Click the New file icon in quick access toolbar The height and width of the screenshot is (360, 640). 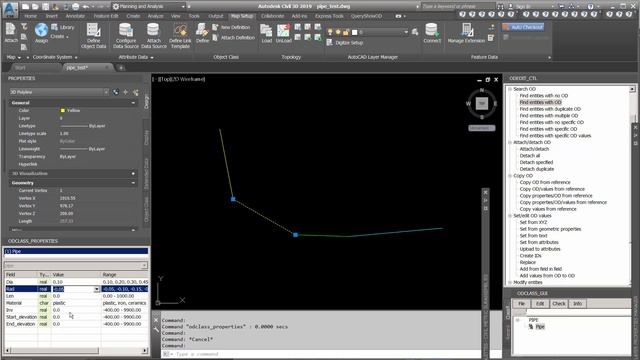[26, 7]
